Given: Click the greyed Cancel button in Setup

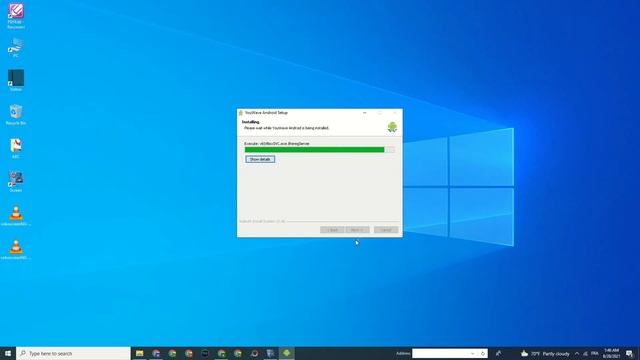Looking at the screenshot, I should [386, 230].
